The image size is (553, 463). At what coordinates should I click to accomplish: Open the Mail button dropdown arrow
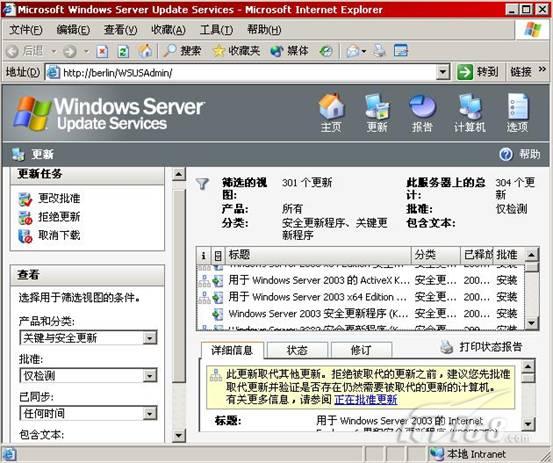point(364,52)
